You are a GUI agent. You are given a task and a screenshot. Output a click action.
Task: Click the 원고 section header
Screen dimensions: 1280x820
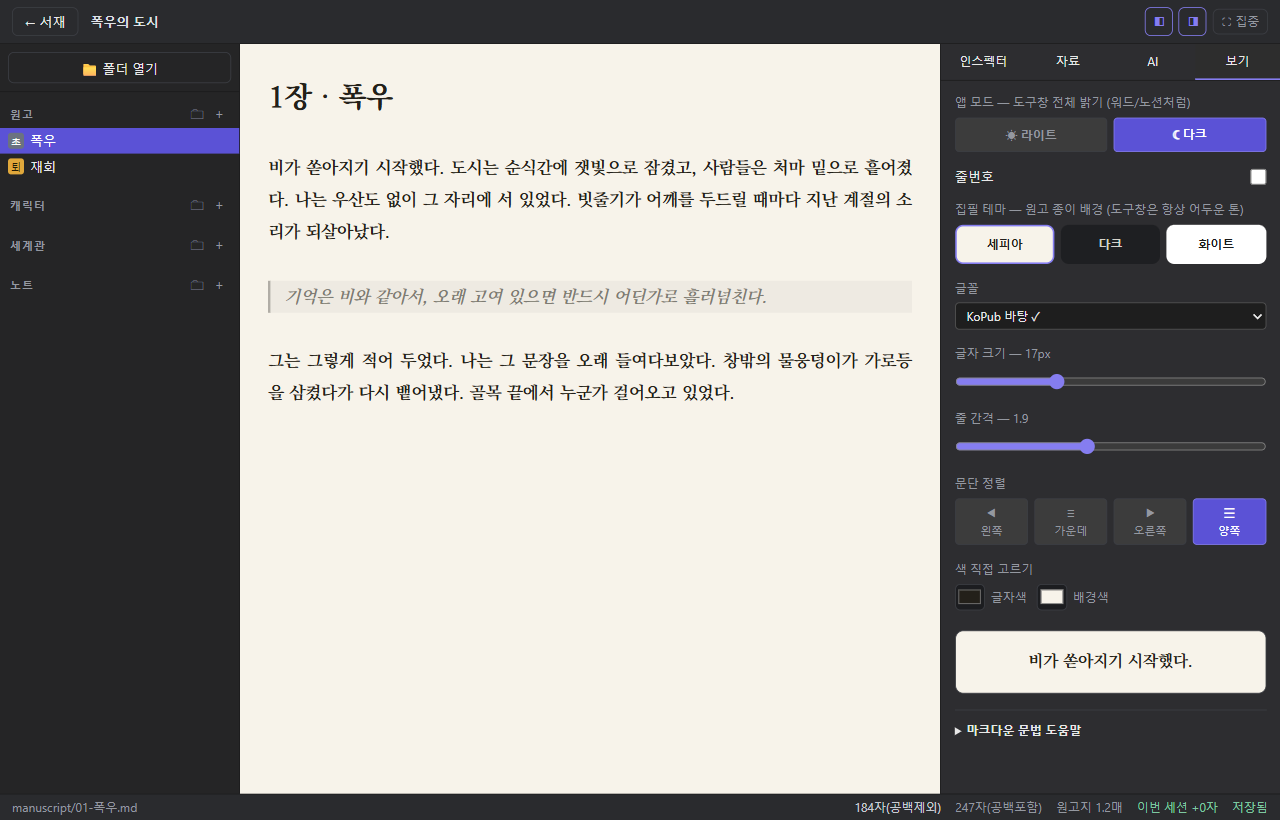tap(22, 114)
